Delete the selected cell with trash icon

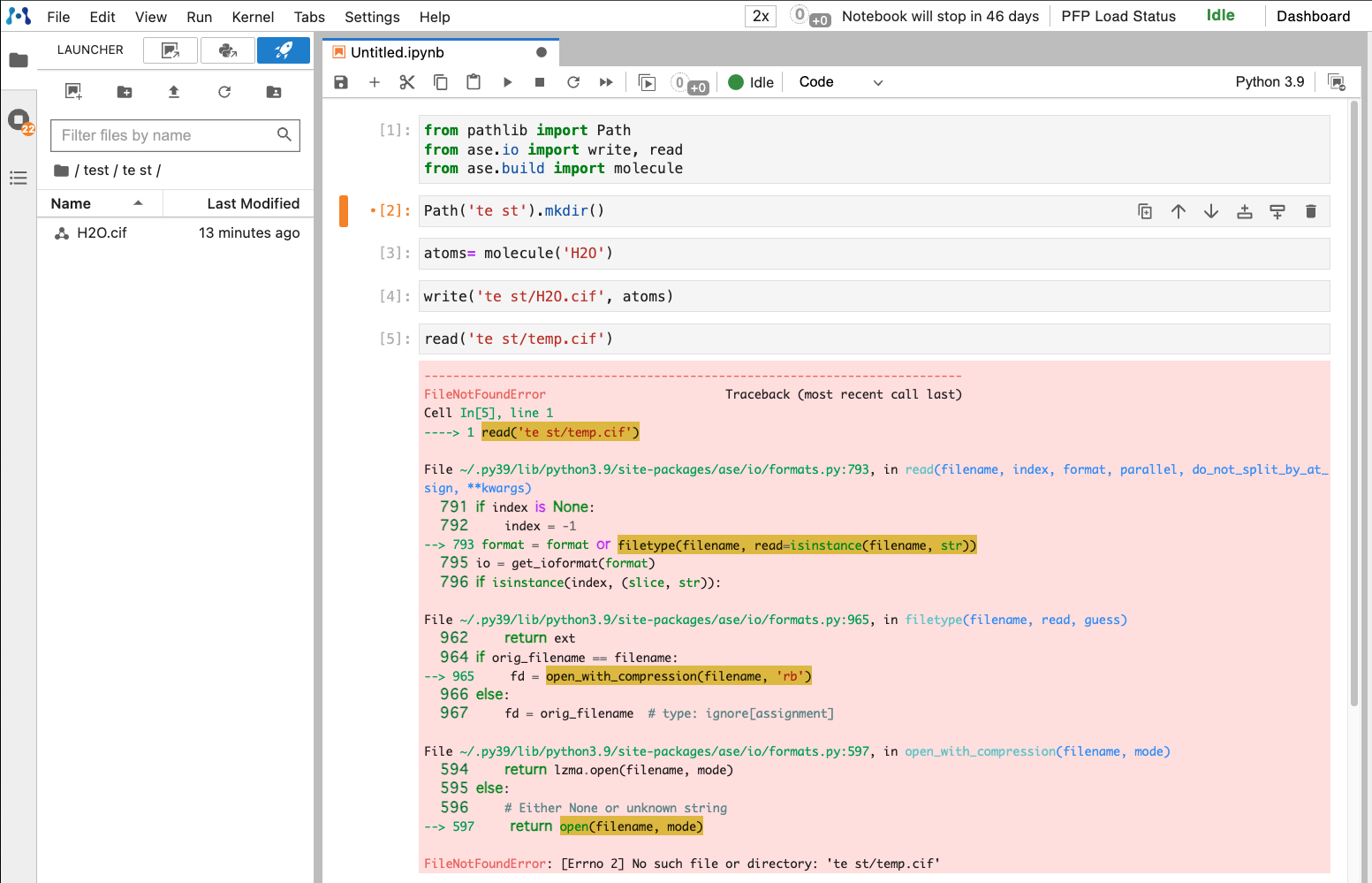tap(1310, 211)
